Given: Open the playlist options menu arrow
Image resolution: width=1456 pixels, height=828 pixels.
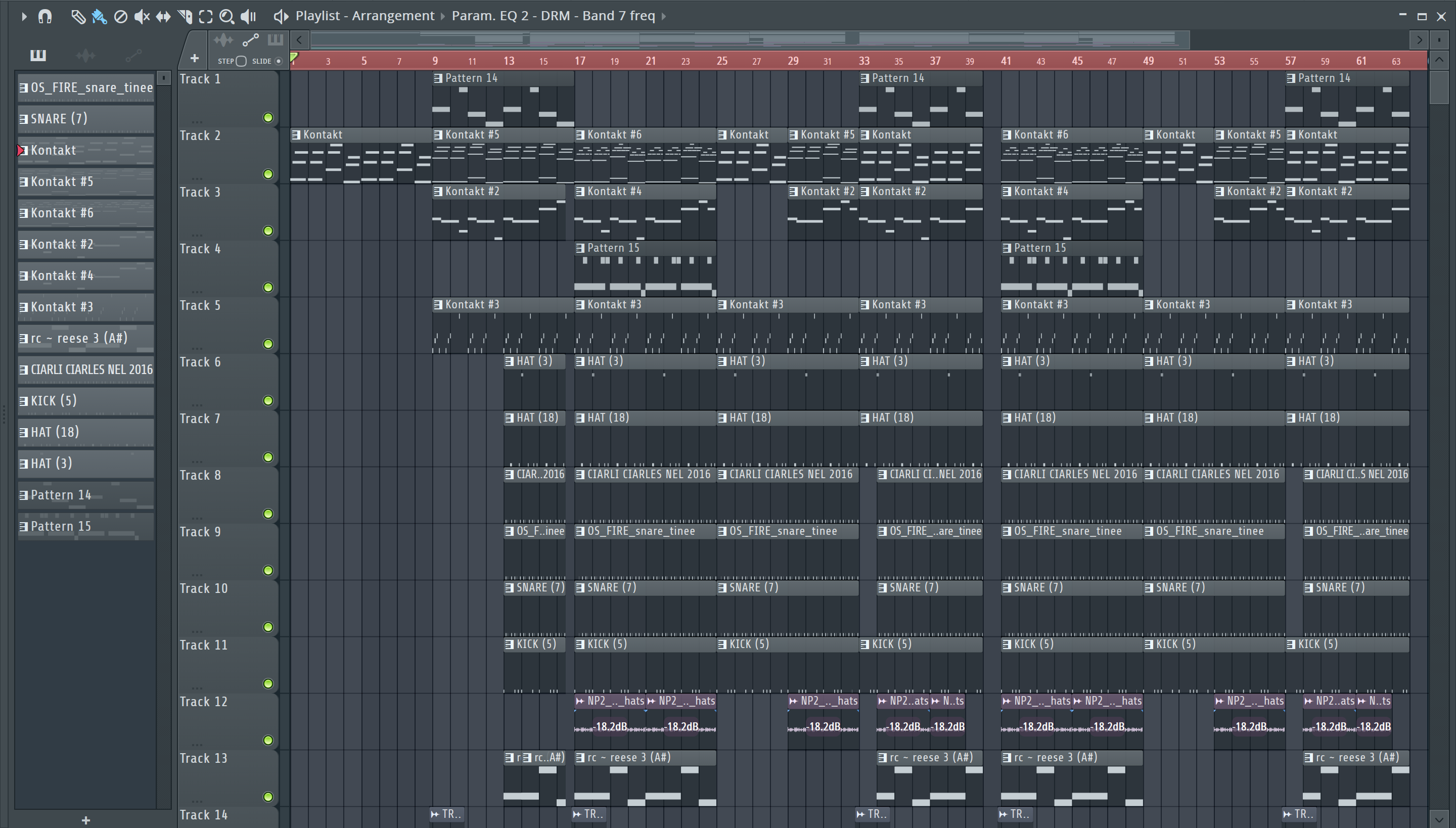Looking at the screenshot, I should 23,17.
